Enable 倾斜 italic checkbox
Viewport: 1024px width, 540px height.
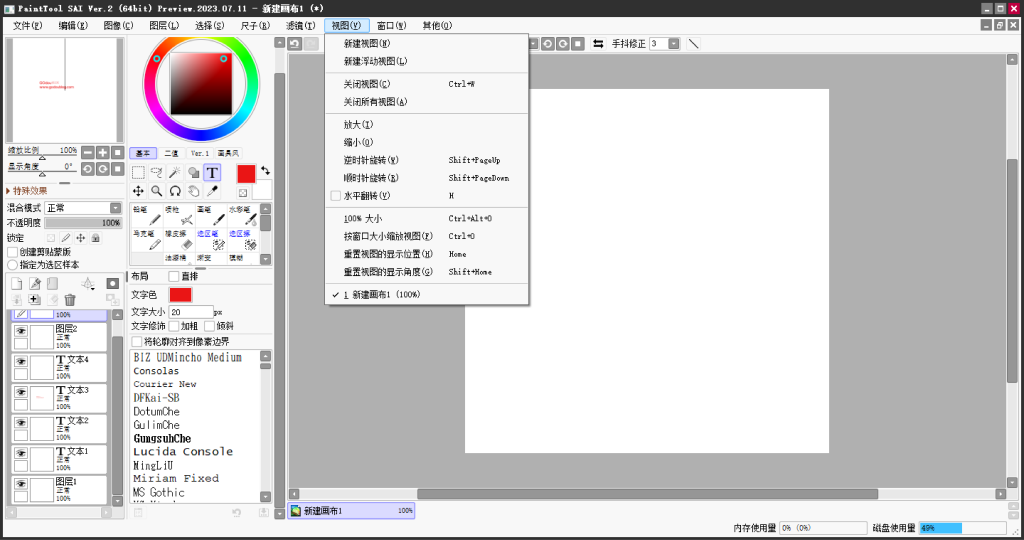210,326
